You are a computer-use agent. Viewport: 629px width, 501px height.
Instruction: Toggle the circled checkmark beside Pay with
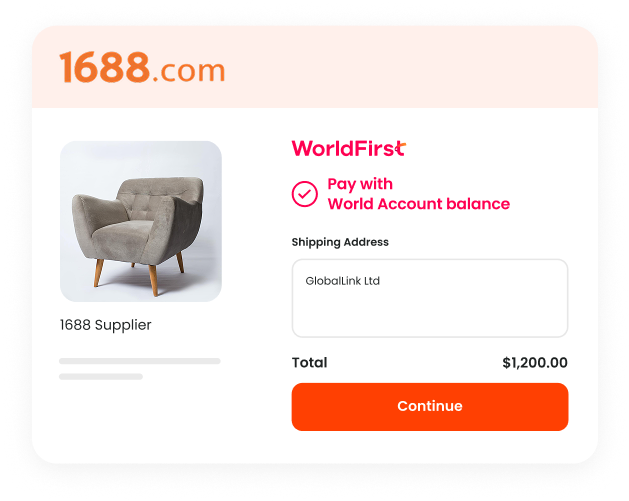pos(304,194)
